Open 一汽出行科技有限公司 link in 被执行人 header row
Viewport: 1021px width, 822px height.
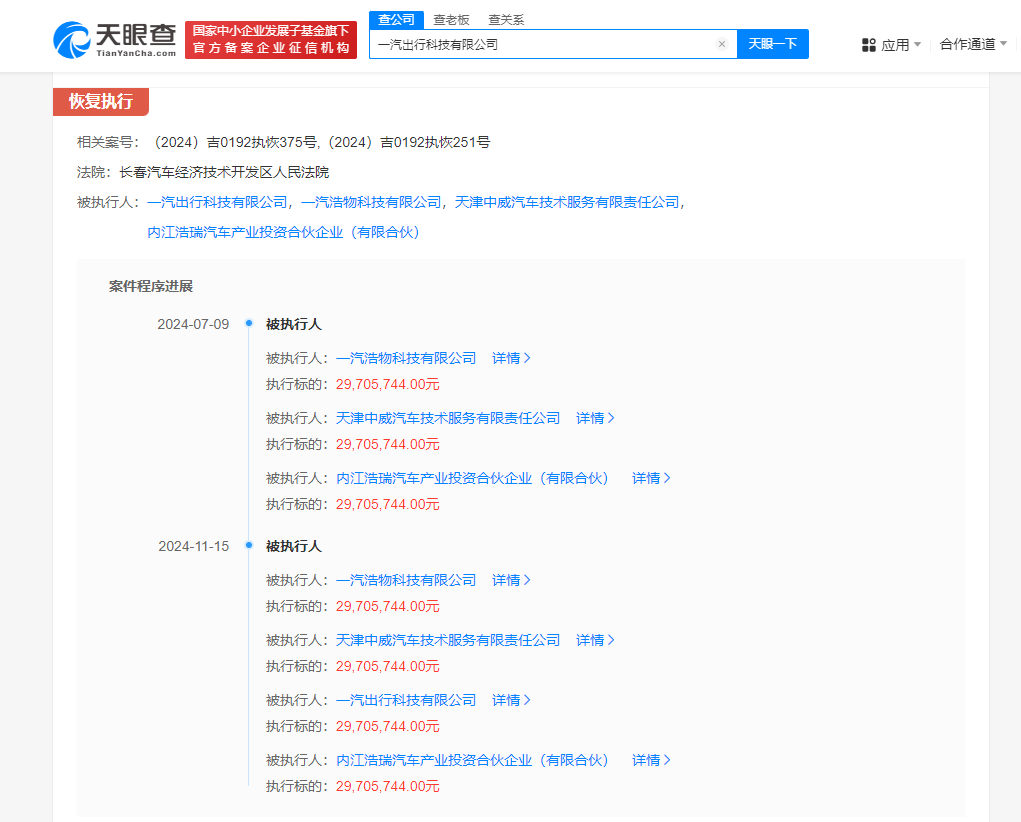(217, 203)
